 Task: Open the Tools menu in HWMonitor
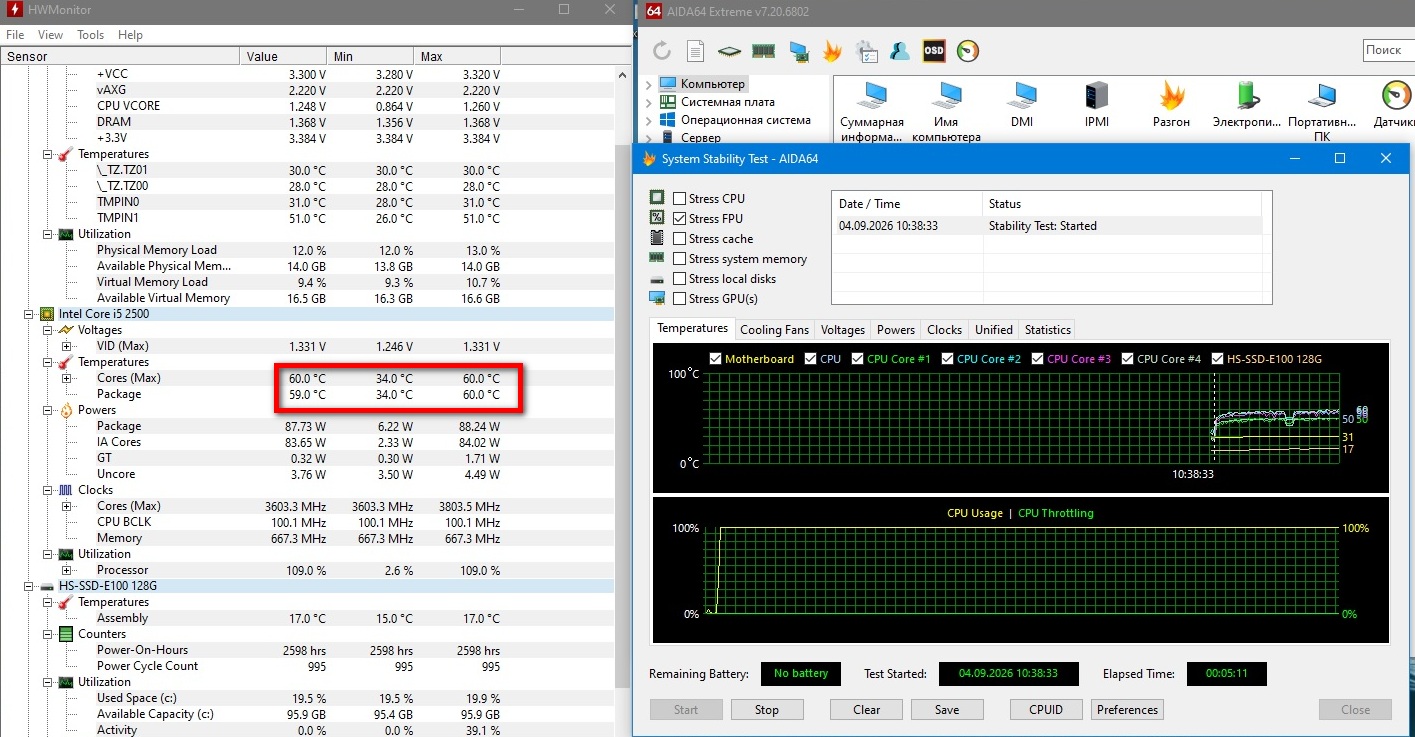pyautogui.click(x=90, y=34)
